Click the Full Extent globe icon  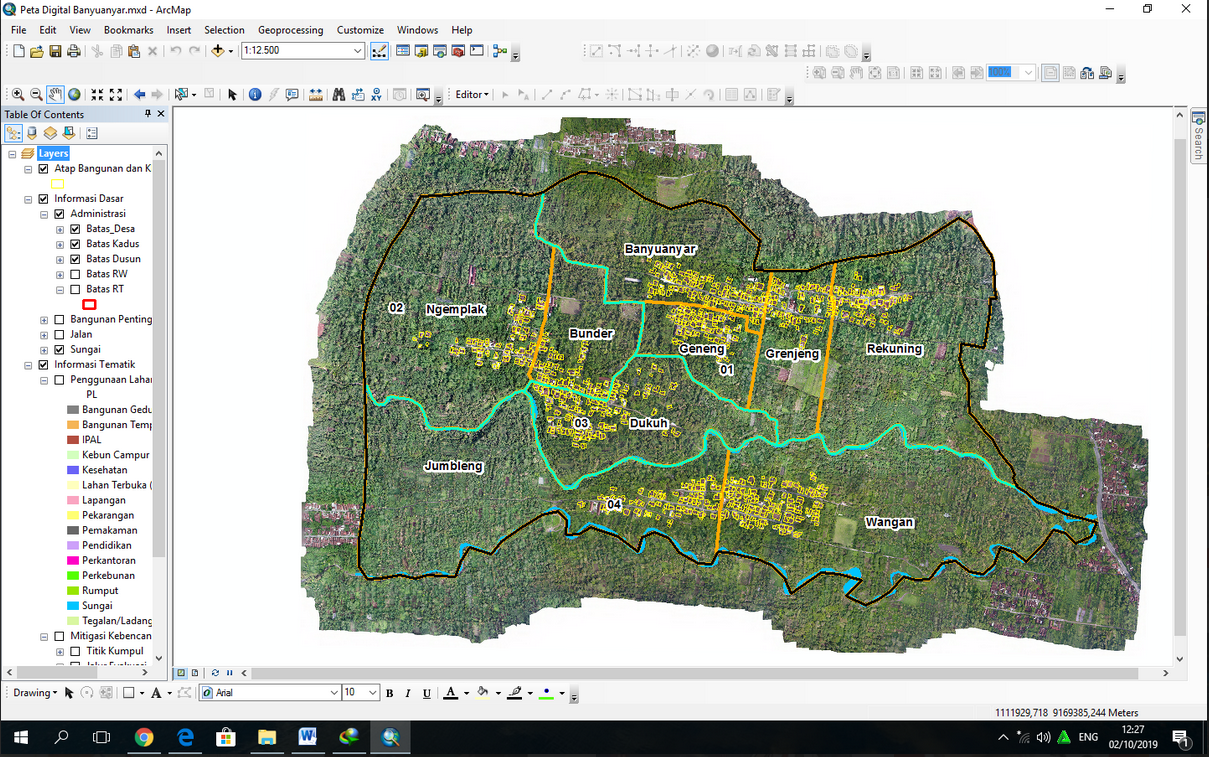(75, 95)
